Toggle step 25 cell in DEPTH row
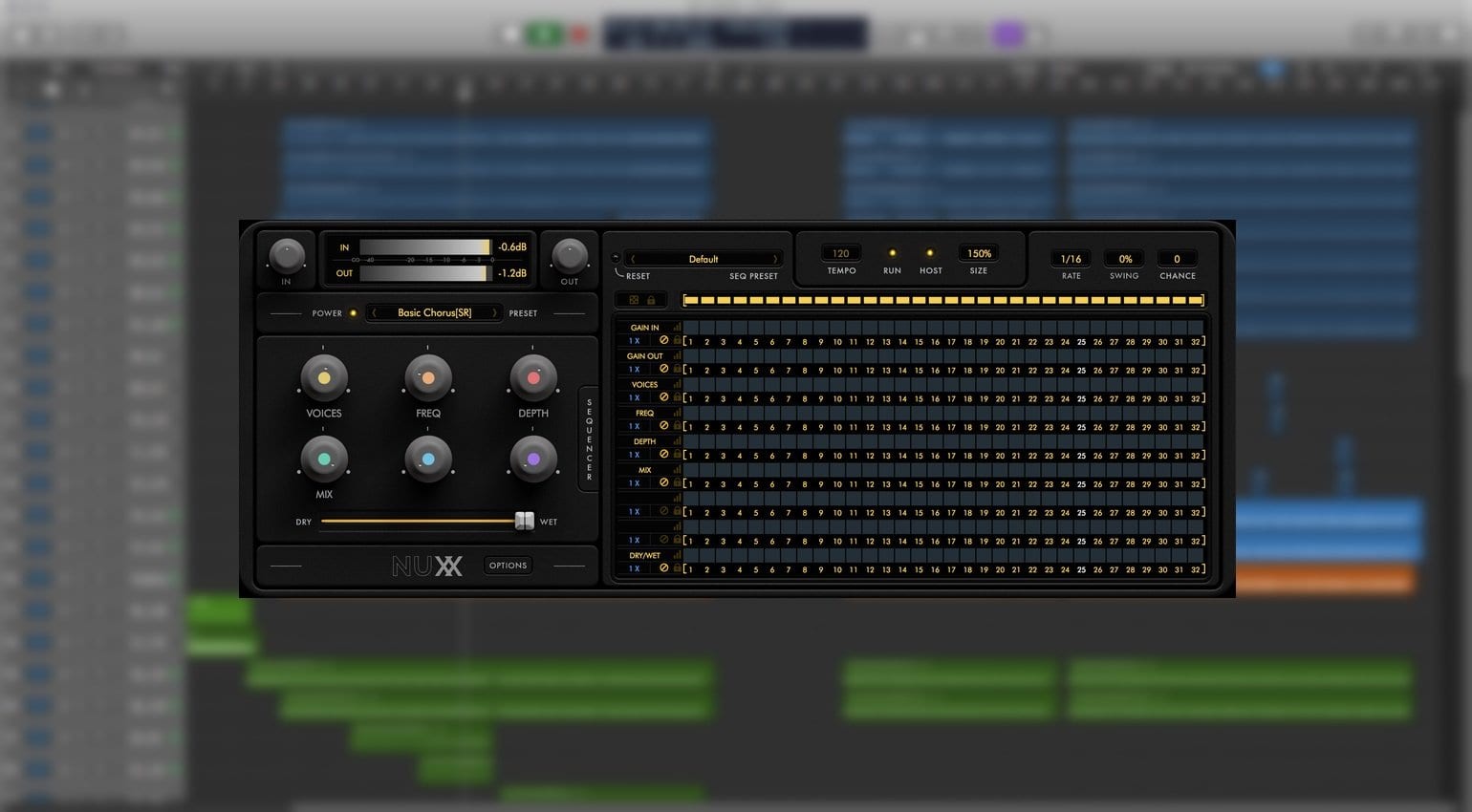 pos(1081,441)
